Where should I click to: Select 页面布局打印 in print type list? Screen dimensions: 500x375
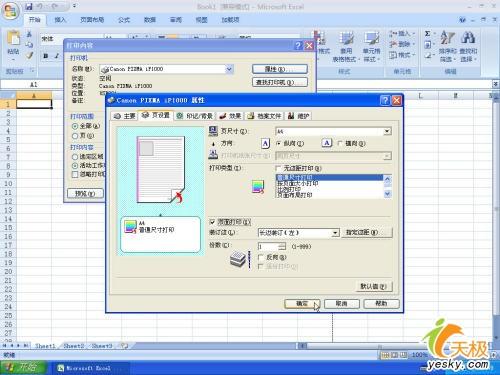[x=295, y=195]
